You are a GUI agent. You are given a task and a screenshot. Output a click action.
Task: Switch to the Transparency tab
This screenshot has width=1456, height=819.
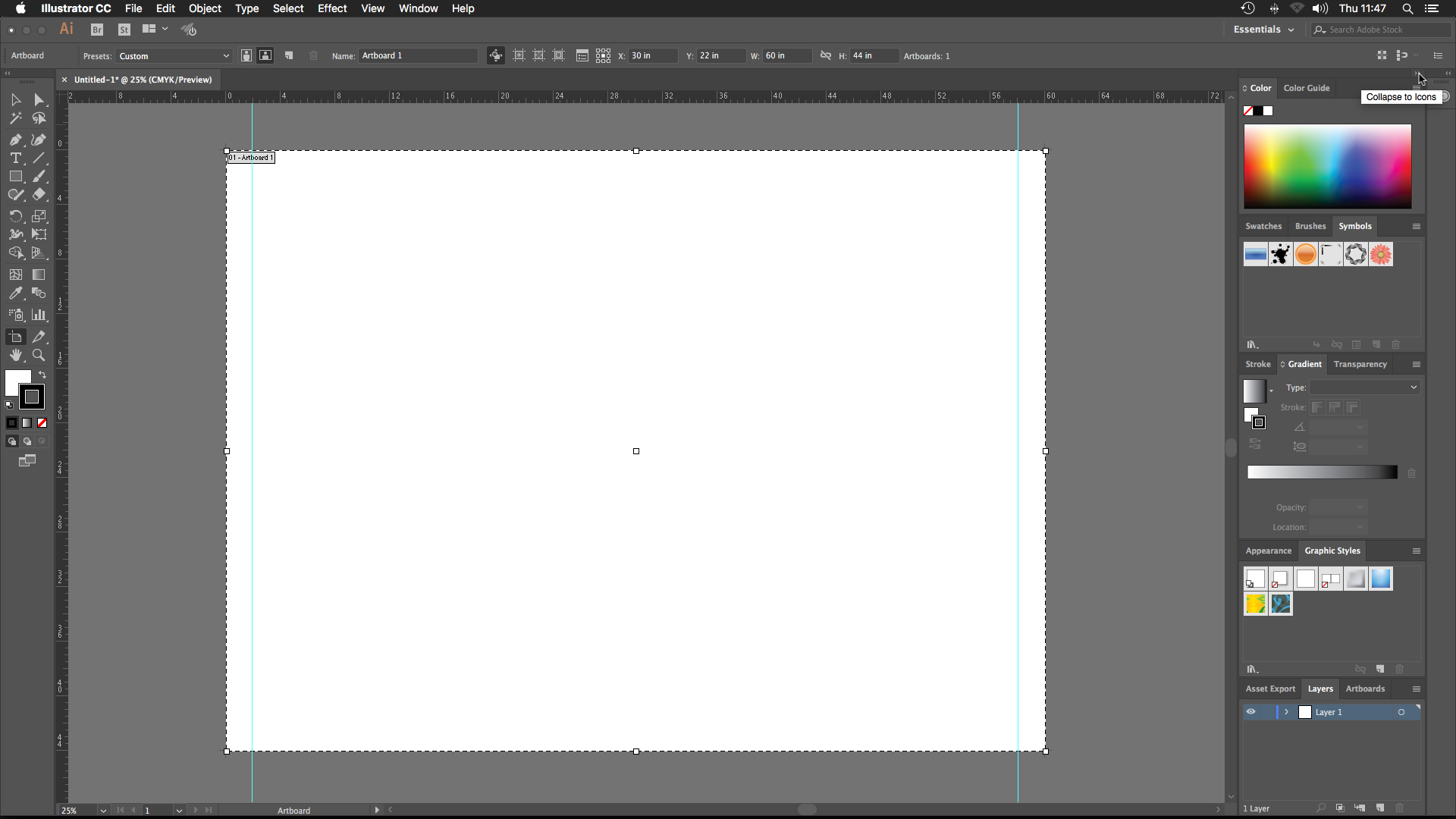[x=1360, y=364]
